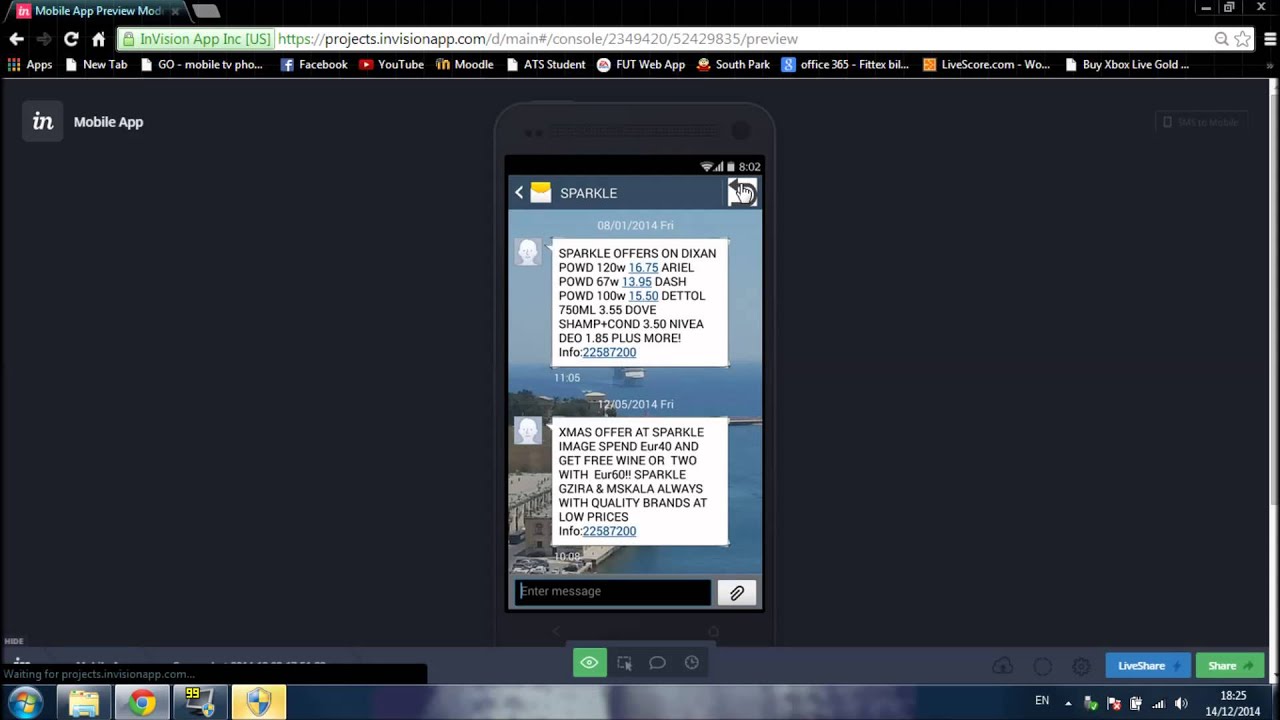Tap top-right button in SPARKLE header
The width and height of the screenshot is (1280, 720).
click(742, 192)
